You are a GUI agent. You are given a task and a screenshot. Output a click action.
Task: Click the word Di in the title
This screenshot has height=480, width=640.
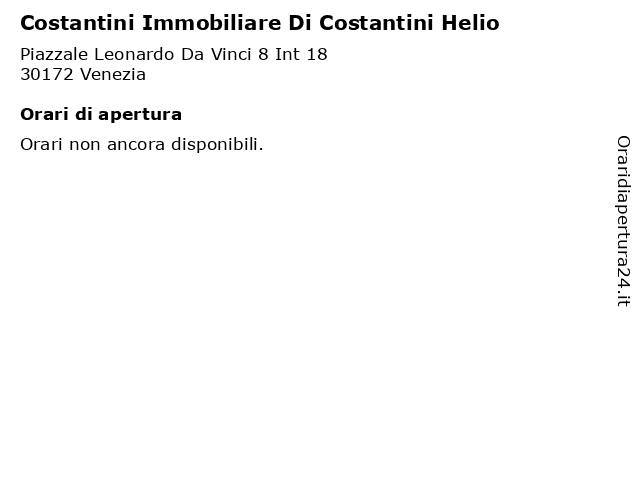pyautogui.click(x=300, y=23)
